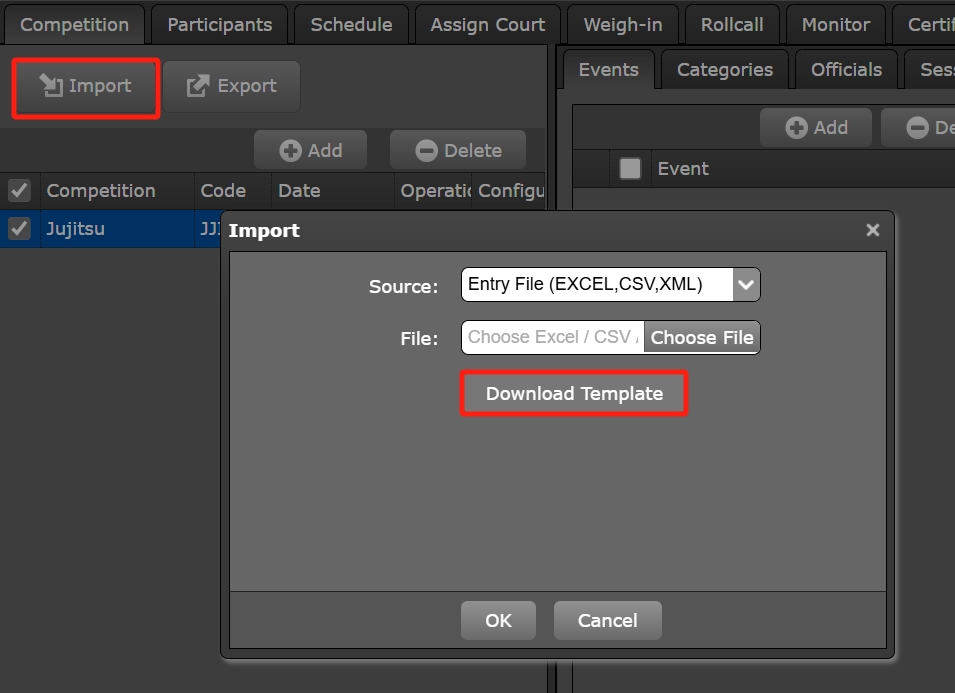Click the Import icon with the arrow symbol
The height and width of the screenshot is (693, 955).
coord(53,88)
